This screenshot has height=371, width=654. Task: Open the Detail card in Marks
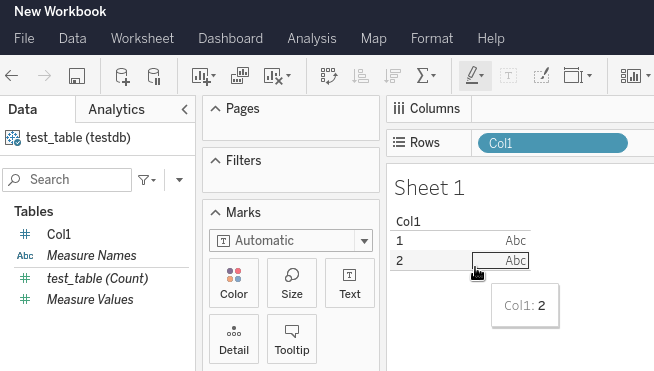[x=234, y=339]
